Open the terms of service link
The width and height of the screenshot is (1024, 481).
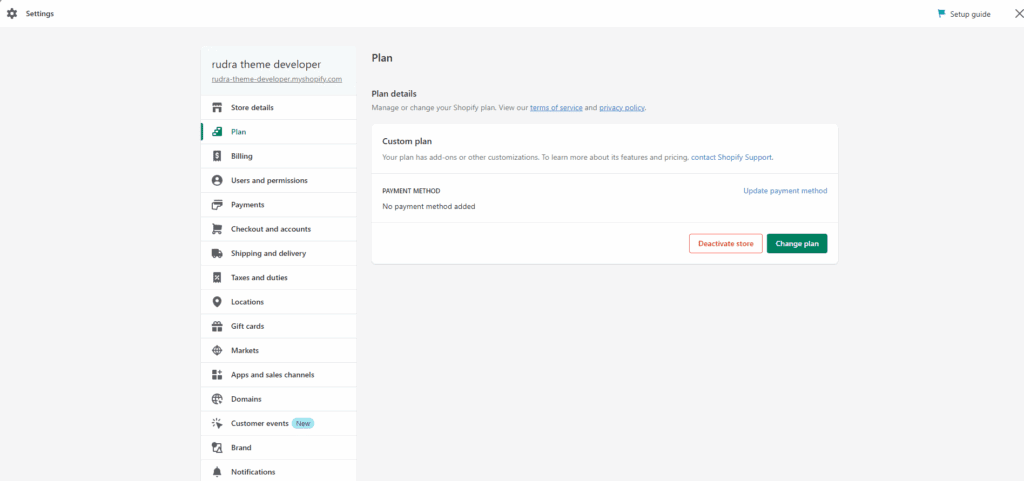coord(556,108)
